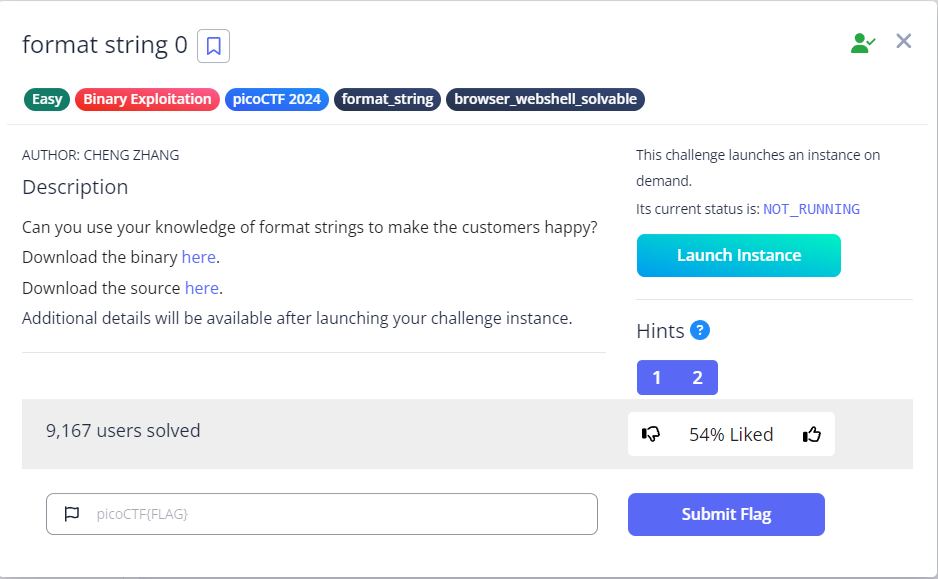Close the challenge dialog with X

pos(904,41)
